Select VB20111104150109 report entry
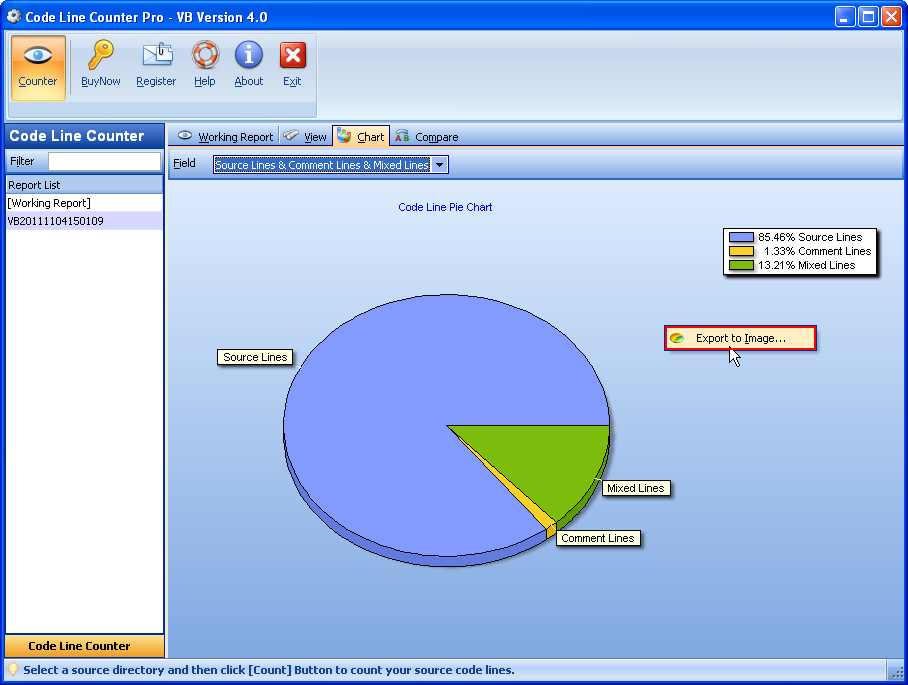Viewport: 908px width, 685px height. tap(85, 221)
